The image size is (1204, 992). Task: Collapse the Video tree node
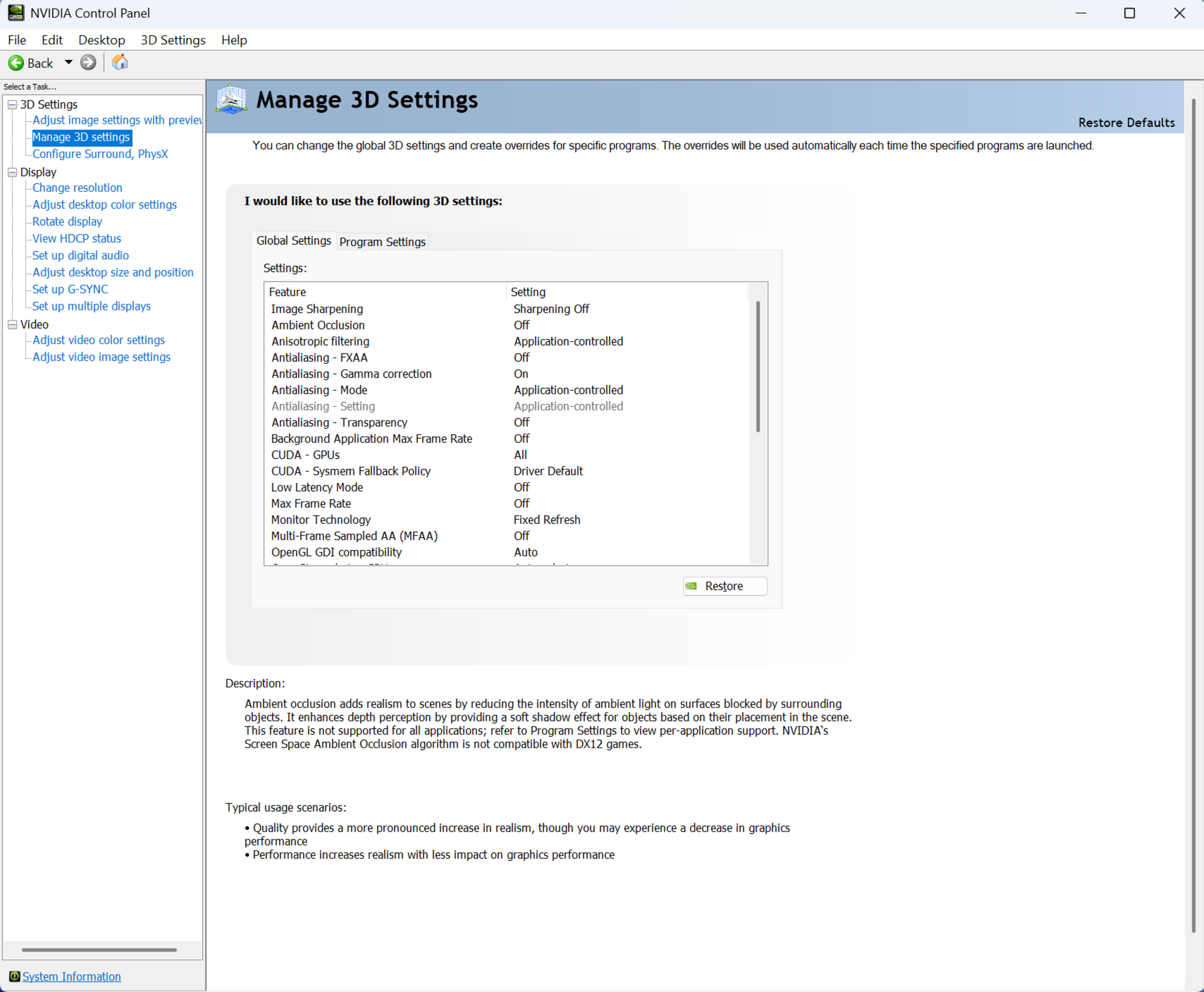pyautogui.click(x=12, y=324)
